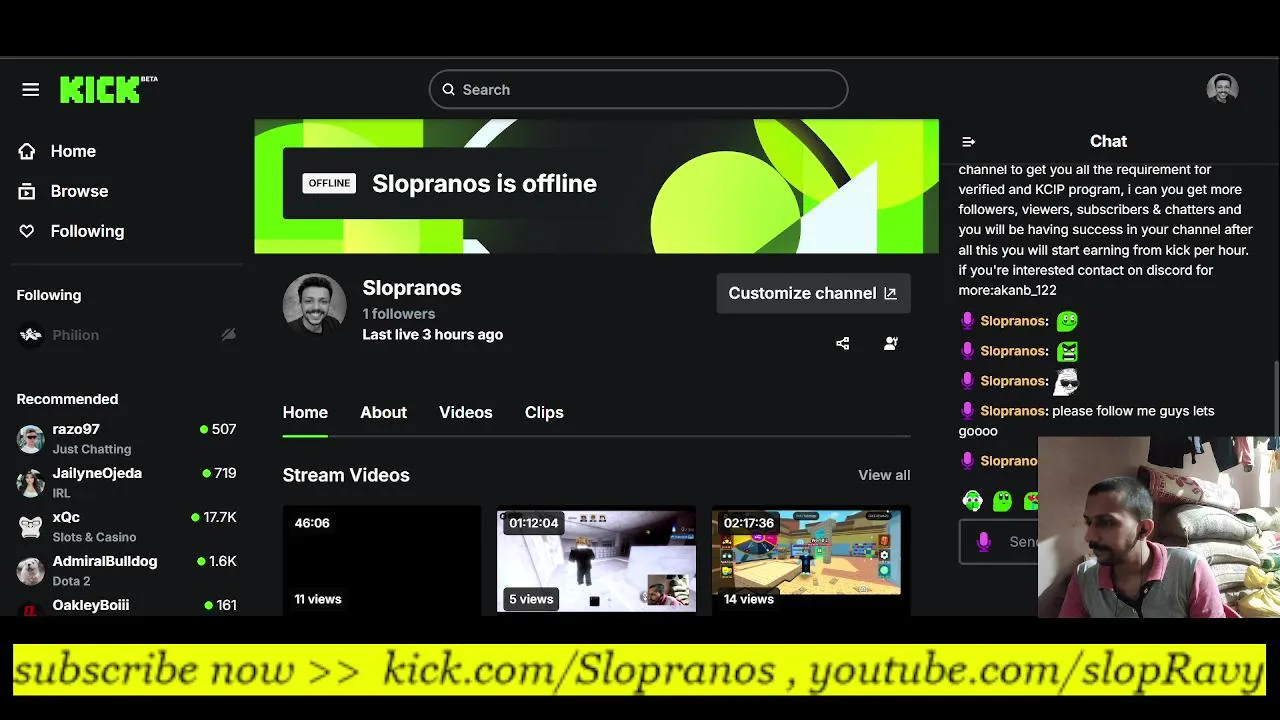Click xQc's avatar in Recommended
The height and width of the screenshot is (720, 1280).
point(31,527)
